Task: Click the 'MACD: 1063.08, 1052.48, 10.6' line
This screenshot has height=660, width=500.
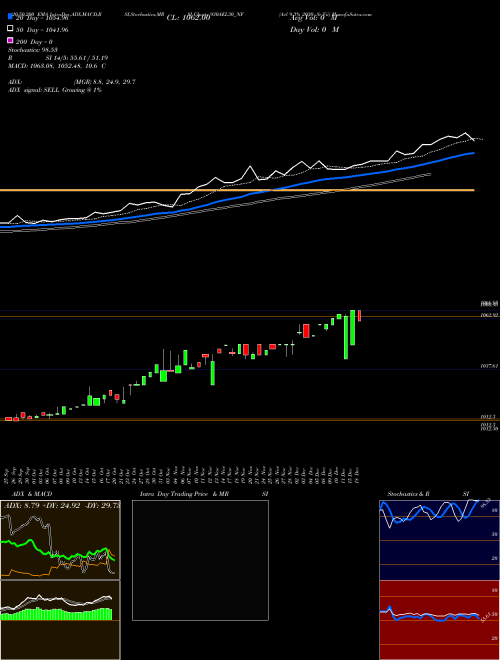Action: coord(57,66)
